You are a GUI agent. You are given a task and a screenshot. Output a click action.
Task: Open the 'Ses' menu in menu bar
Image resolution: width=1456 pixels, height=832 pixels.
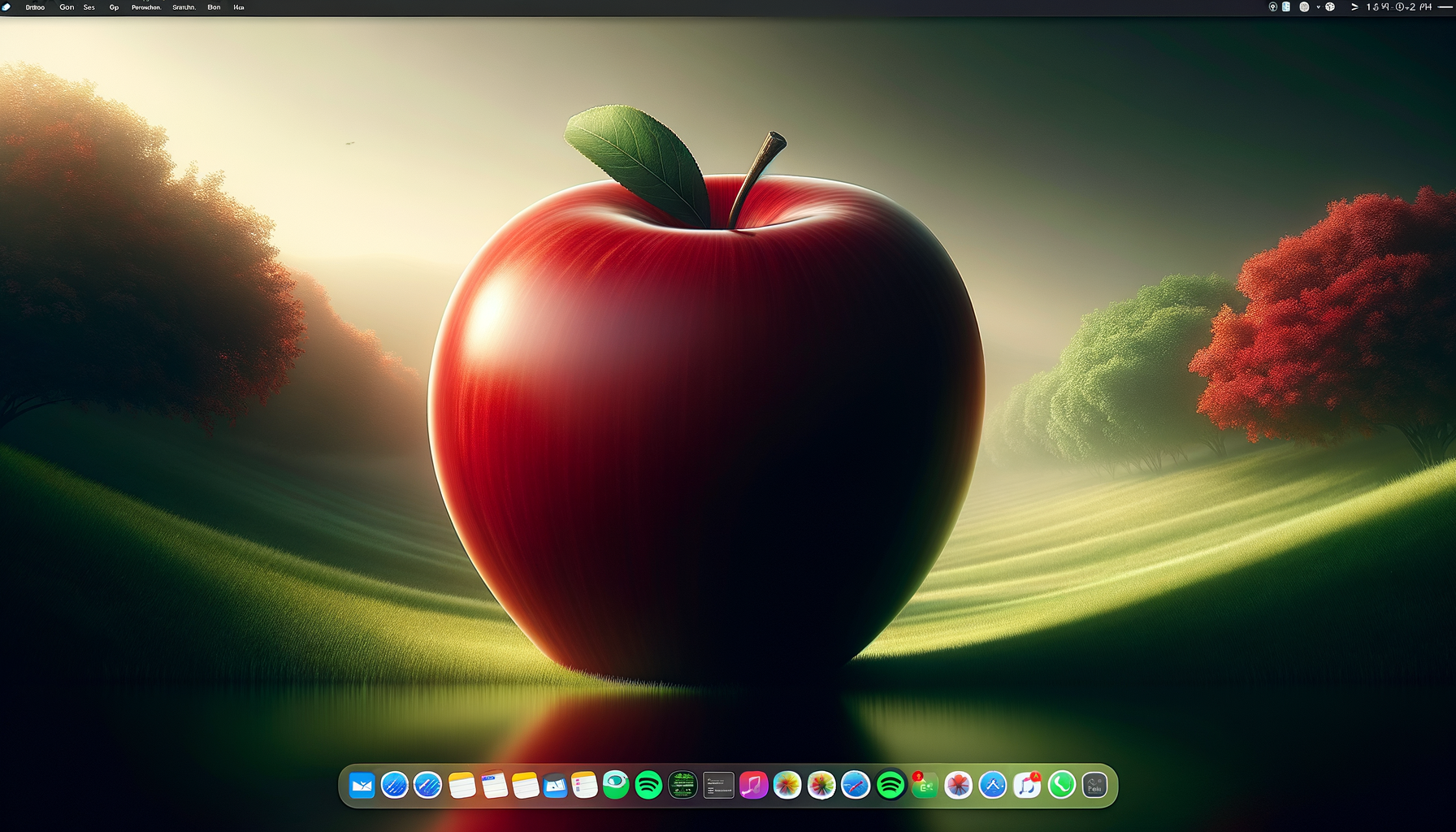[x=89, y=7]
